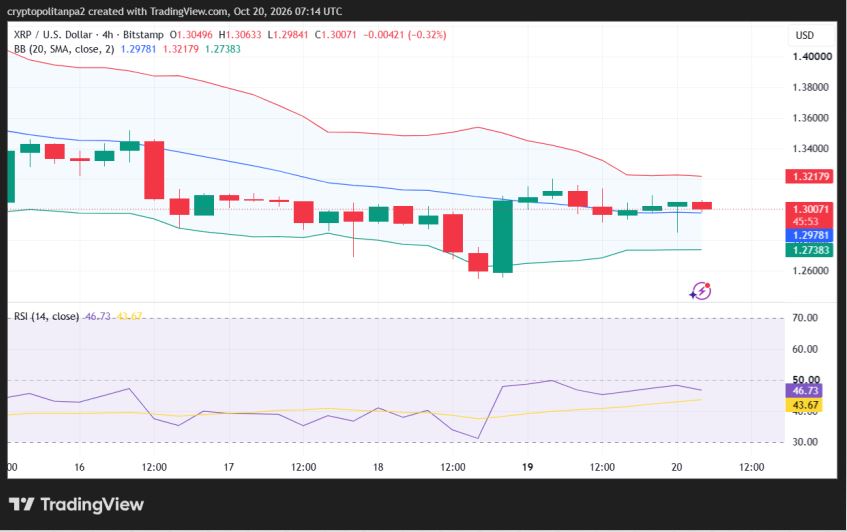
Task: Click the 1.38000 price axis value
Action: coord(810,87)
